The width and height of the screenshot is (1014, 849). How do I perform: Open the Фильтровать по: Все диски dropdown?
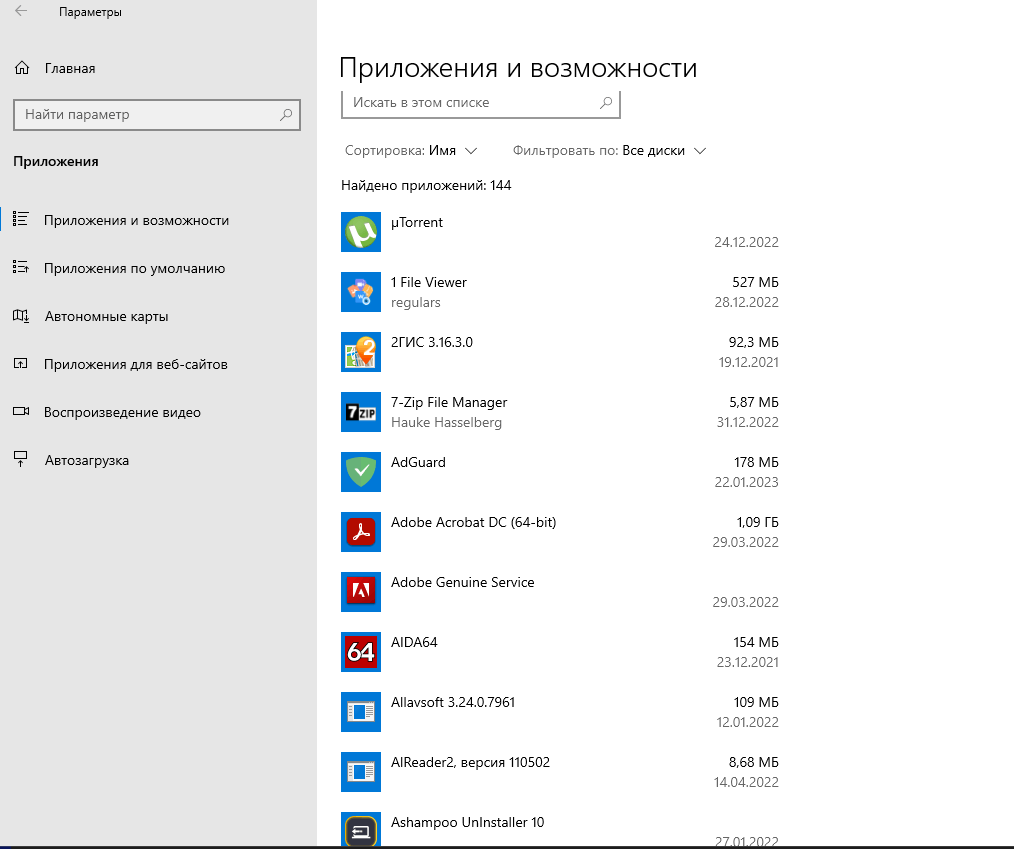[609, 151]
